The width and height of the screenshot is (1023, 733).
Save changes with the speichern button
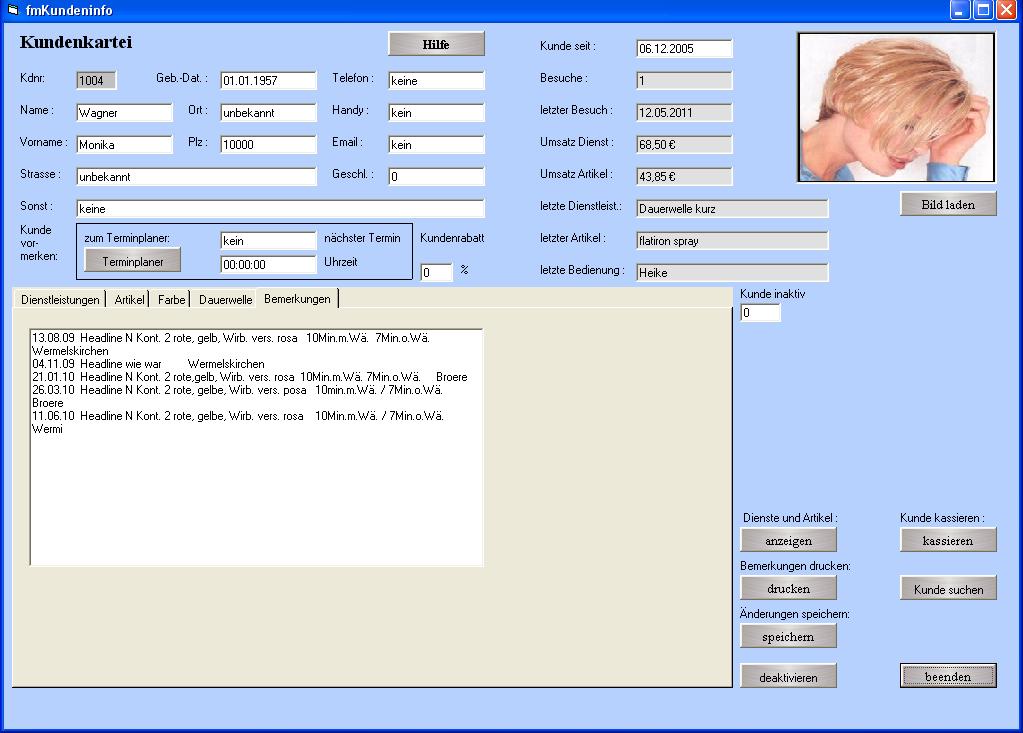(x=788, y=636)
